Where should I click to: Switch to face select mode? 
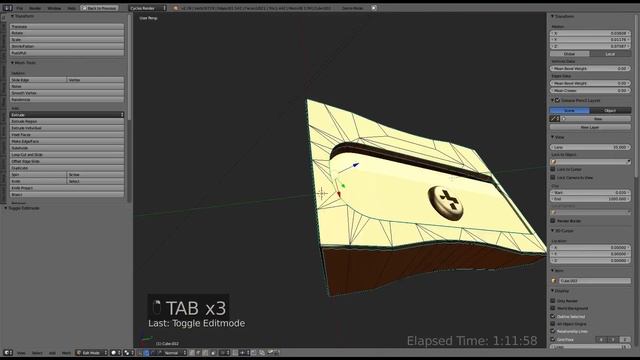(x=205, y=353)
